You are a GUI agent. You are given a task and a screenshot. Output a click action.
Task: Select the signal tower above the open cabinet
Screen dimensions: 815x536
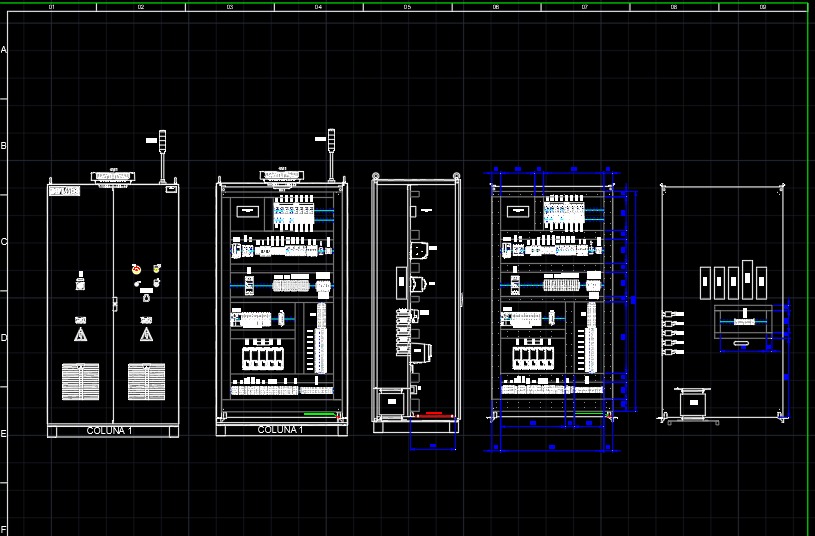click(331, 147)
